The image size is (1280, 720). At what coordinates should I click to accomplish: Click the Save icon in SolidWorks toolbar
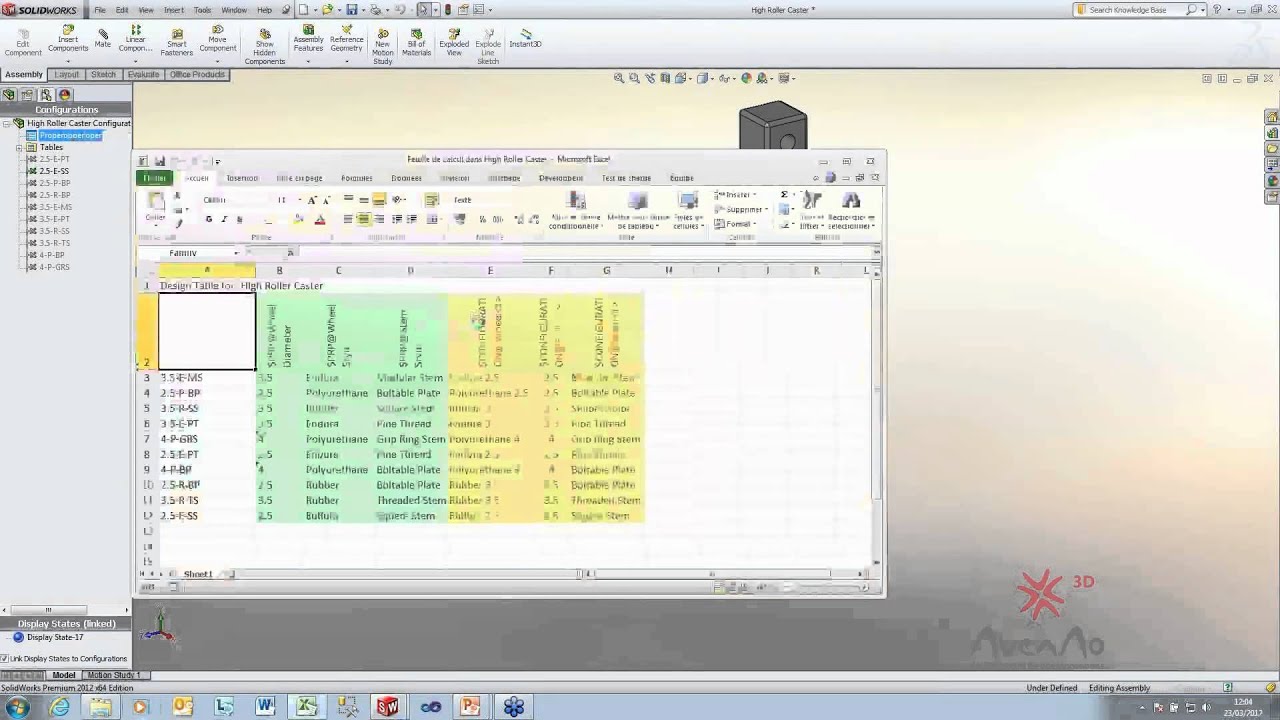tap(352, 10)
